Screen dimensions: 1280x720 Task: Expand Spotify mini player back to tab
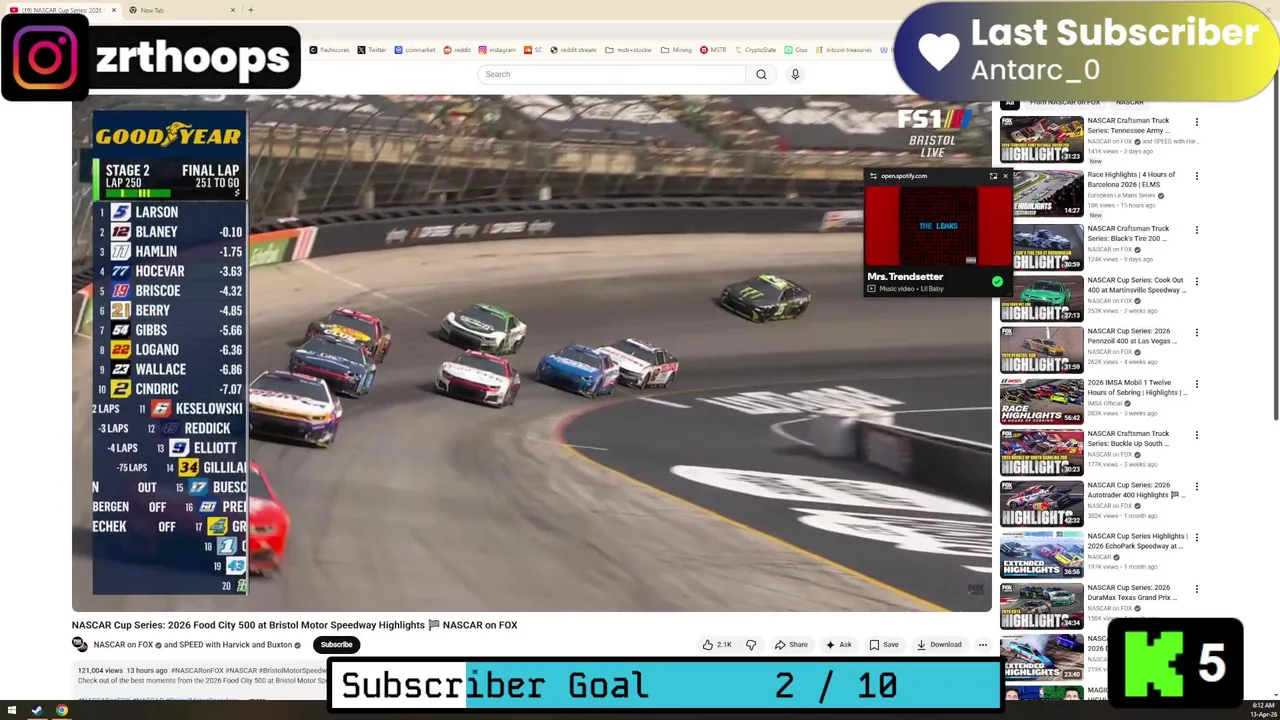993,176
